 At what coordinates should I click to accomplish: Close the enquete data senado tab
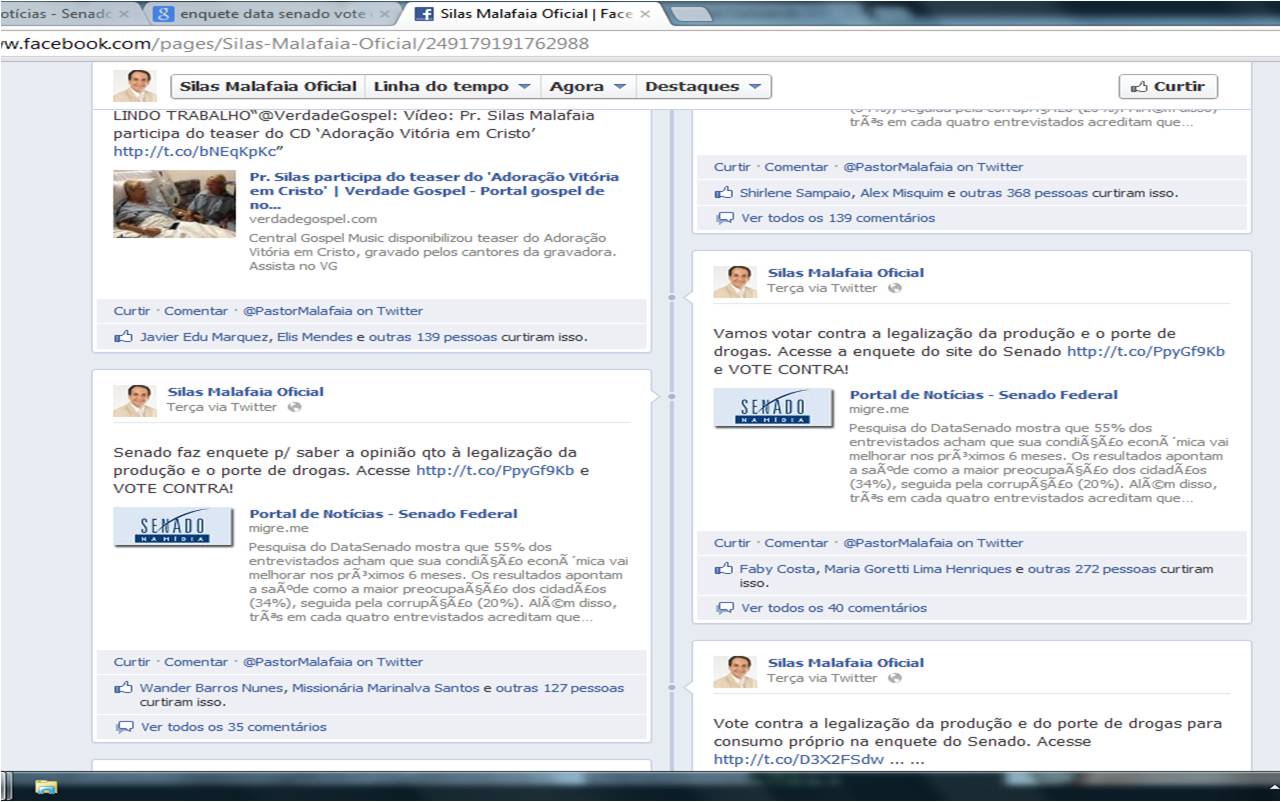(x=384, y=14)
